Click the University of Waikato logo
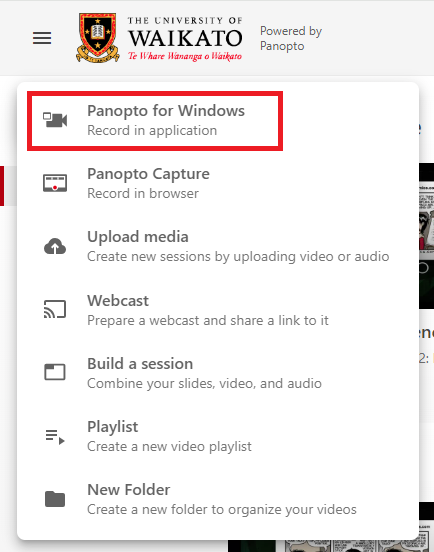This screenshot has width=434, height=552. click(159, 38)
